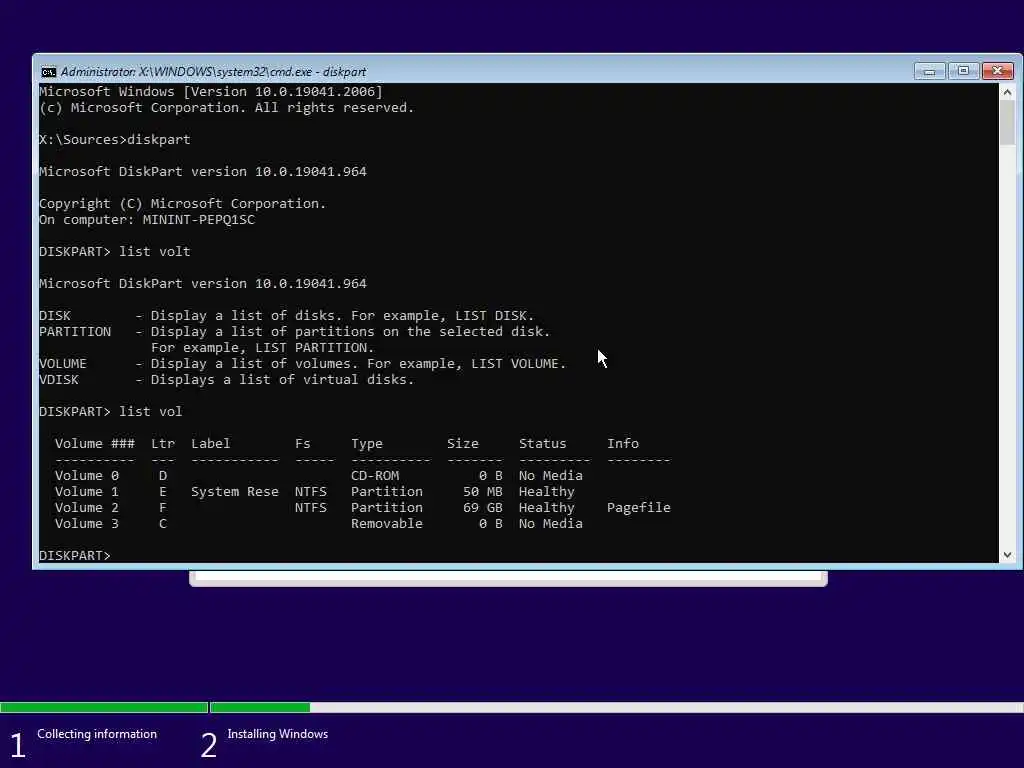Click the 'Volume ###' column header
Screen dimensions: 1024x768
pyautogui.click(x=95, y=443)
